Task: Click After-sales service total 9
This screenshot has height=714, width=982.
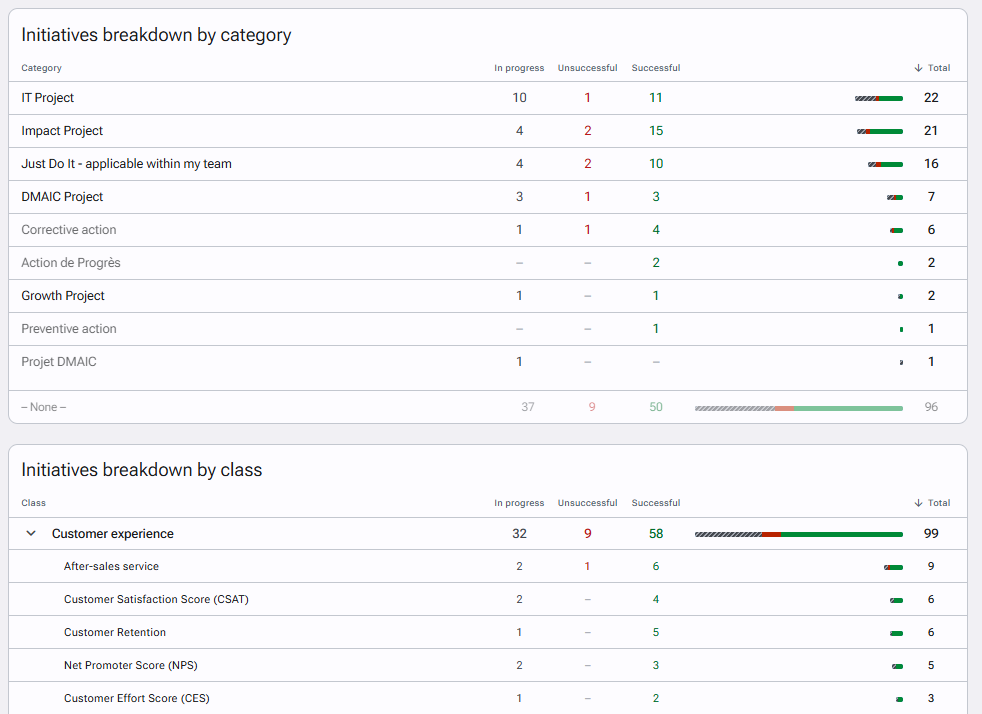Action: click(931, 566)
